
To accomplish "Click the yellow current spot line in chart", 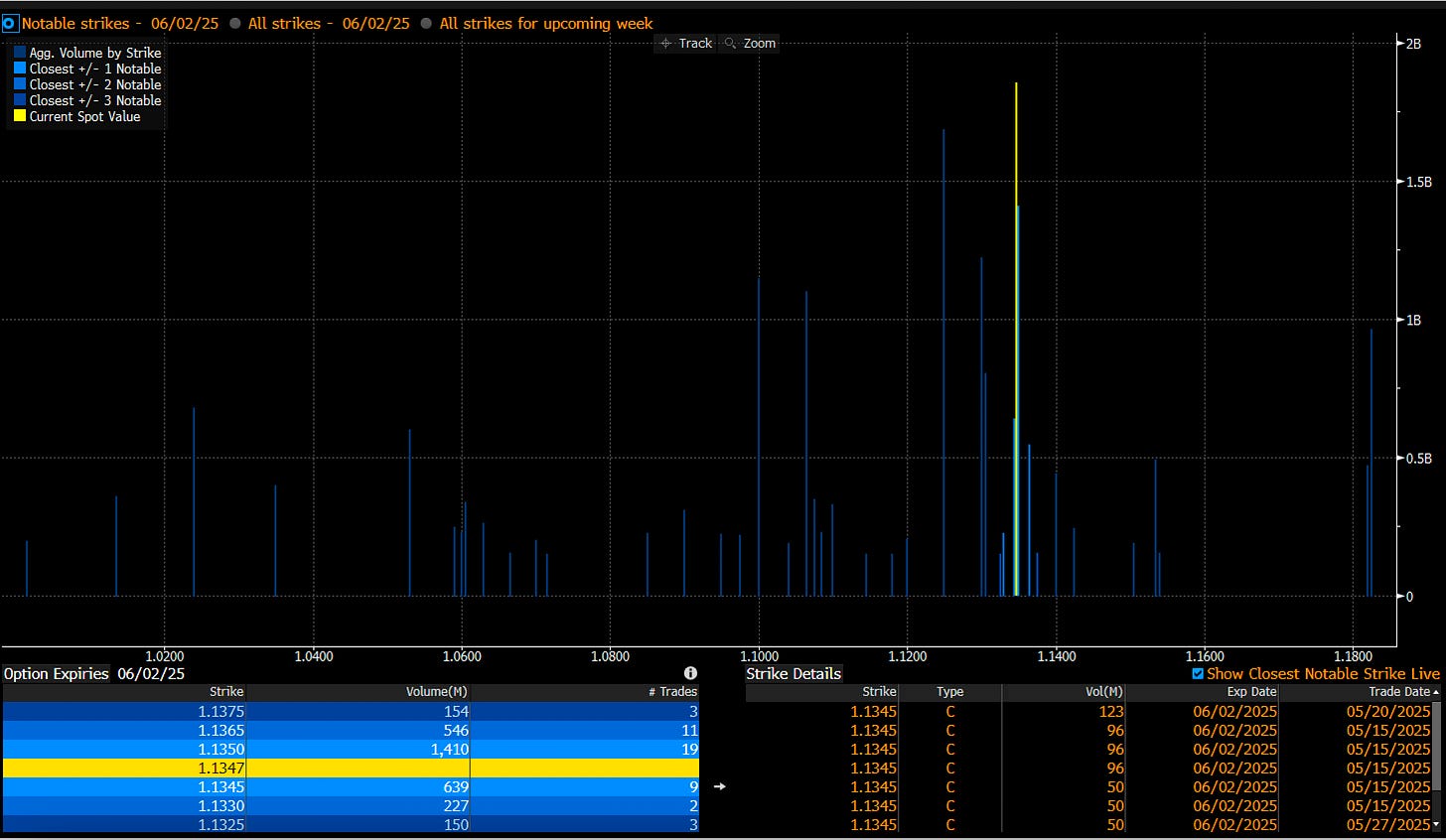I will point(1016,139).
